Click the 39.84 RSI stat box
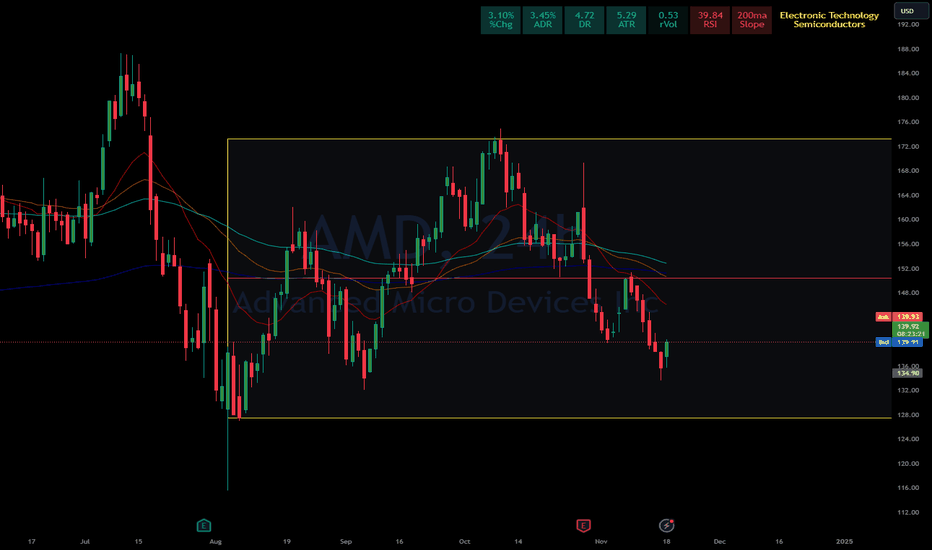Viewport: 932px width, 550px height. 710,20
